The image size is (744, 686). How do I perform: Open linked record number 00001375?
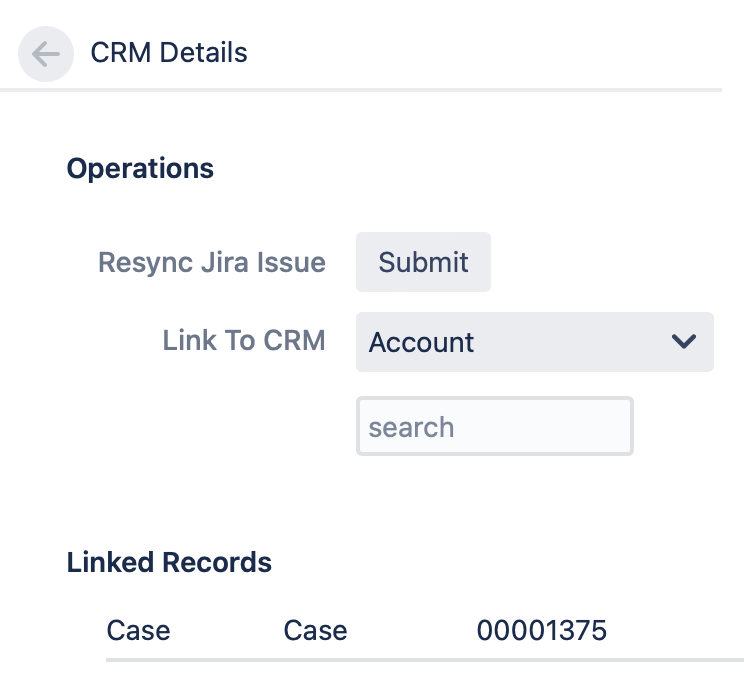point(541,630)
